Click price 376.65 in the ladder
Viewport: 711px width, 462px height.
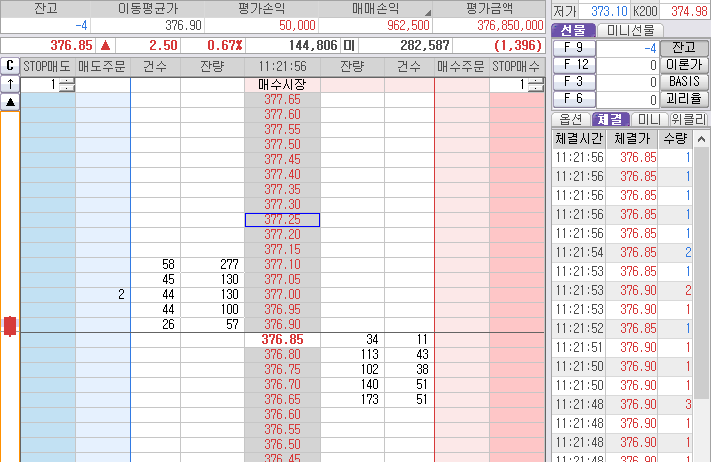282,399
